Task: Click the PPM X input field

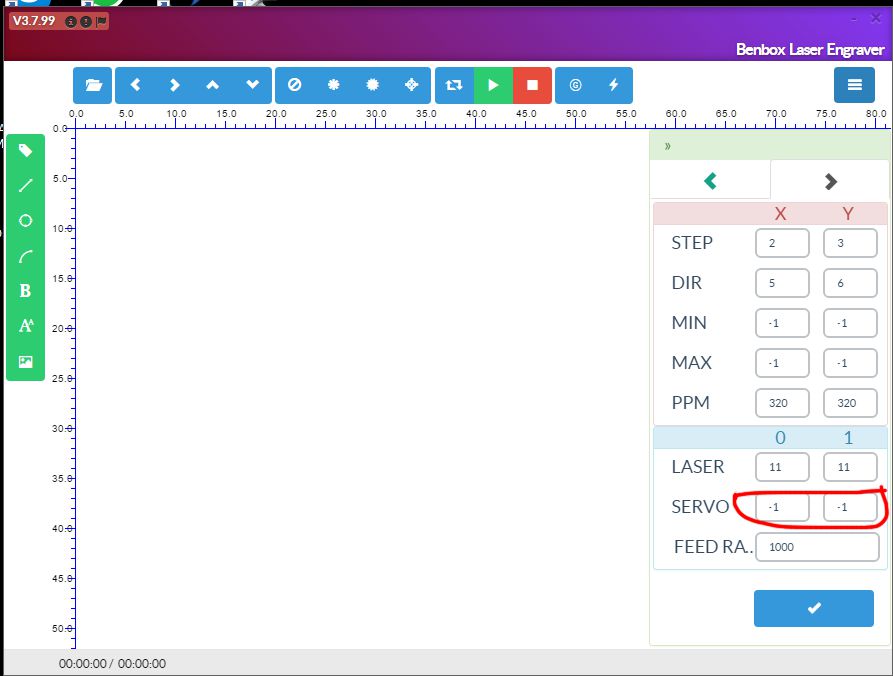Action: point(782,403)
